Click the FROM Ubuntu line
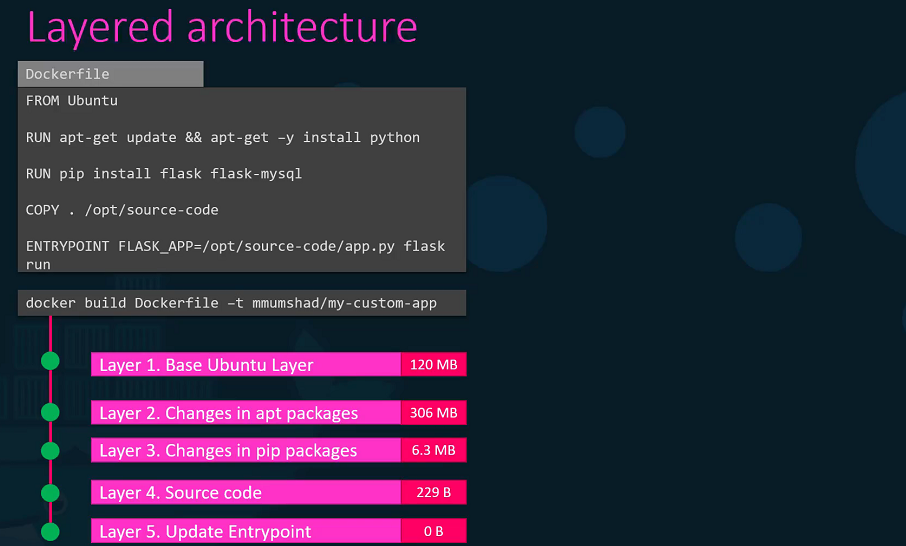This screenshot has width=906, height=546. pos(72,101)
